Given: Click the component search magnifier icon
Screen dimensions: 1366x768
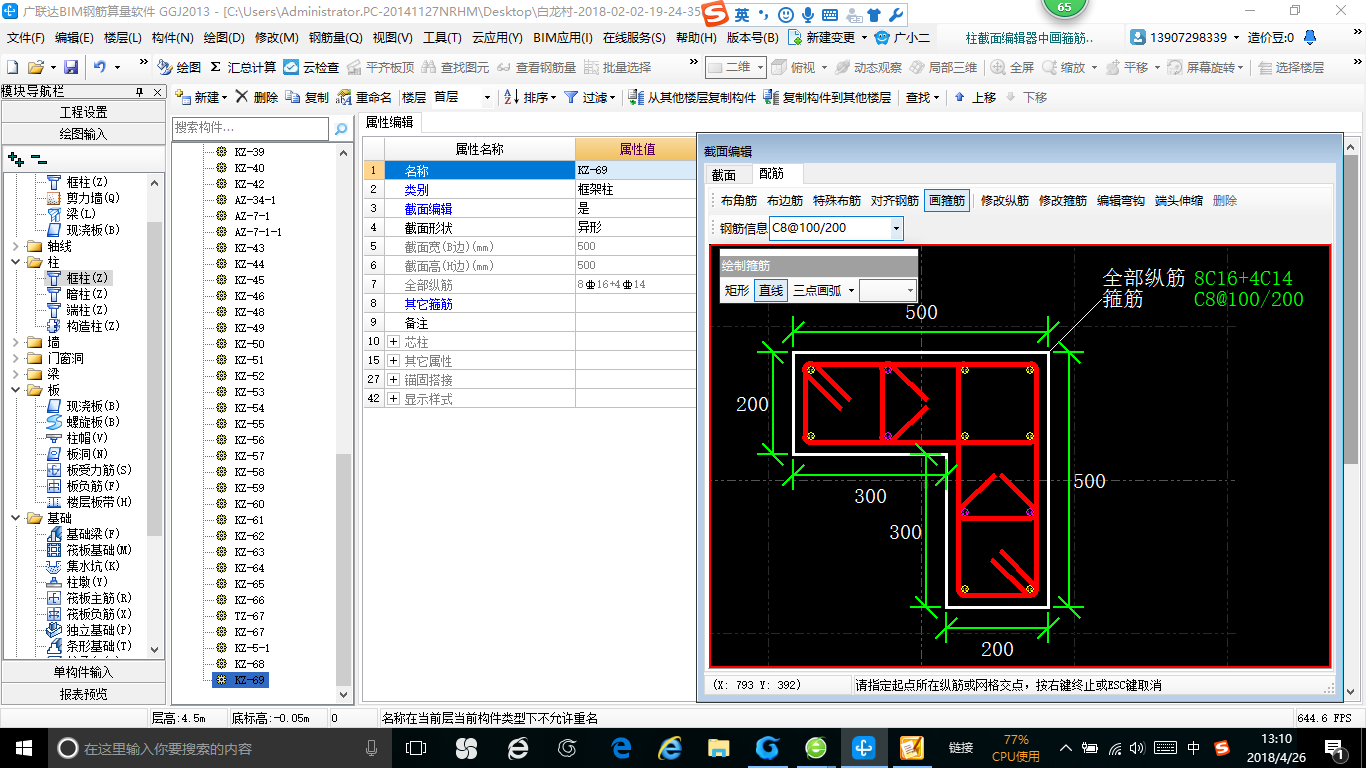Looking at the screenshot, I should coord(340,128).
